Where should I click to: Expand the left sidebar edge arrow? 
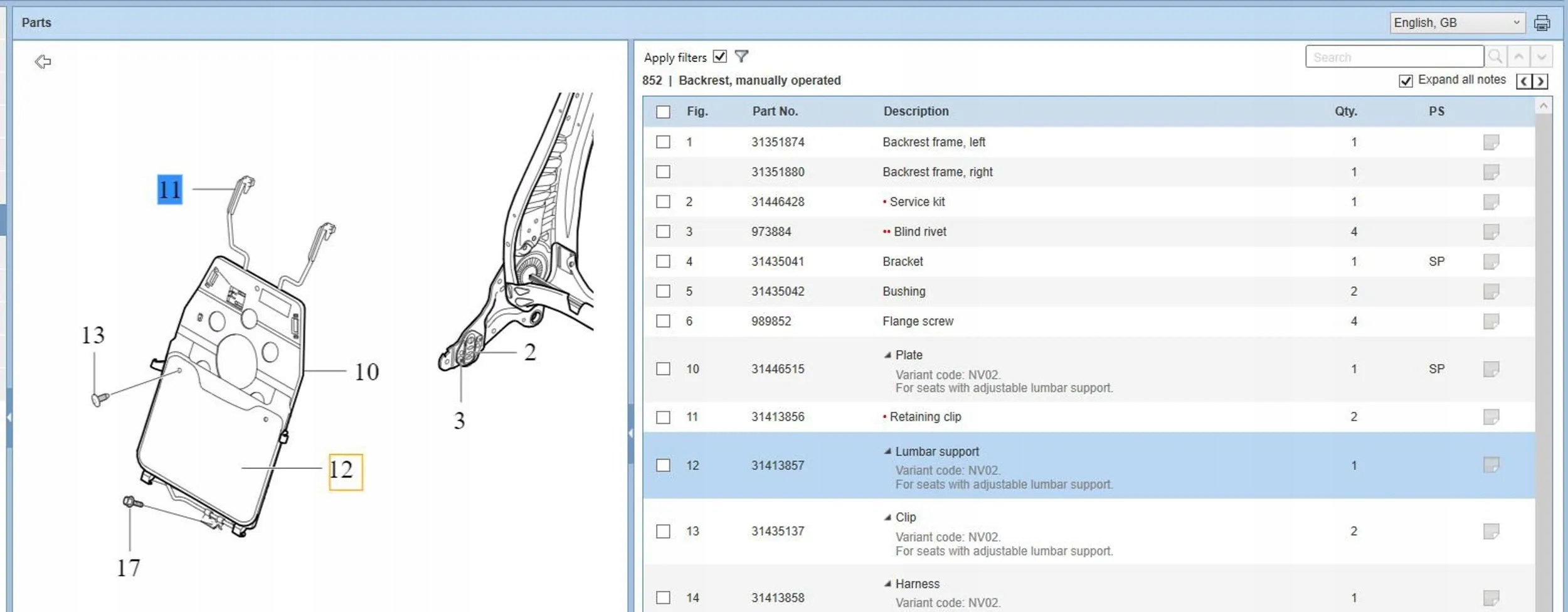pos(9,417)
